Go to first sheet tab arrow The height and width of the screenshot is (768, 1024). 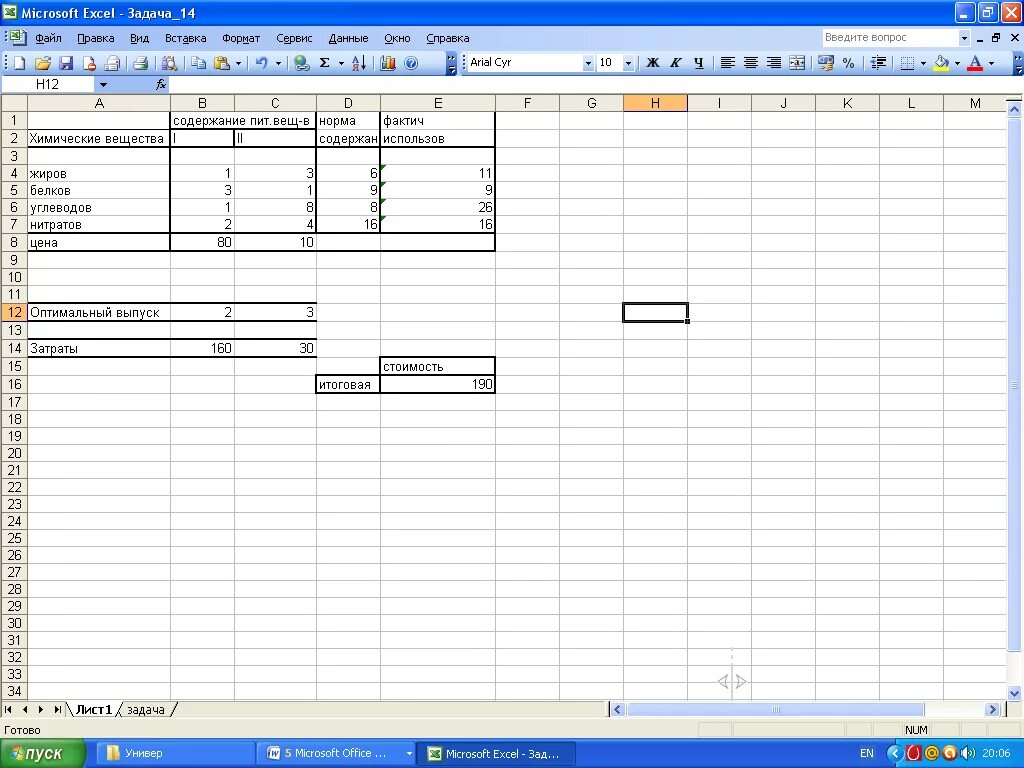tap(8, 709)
